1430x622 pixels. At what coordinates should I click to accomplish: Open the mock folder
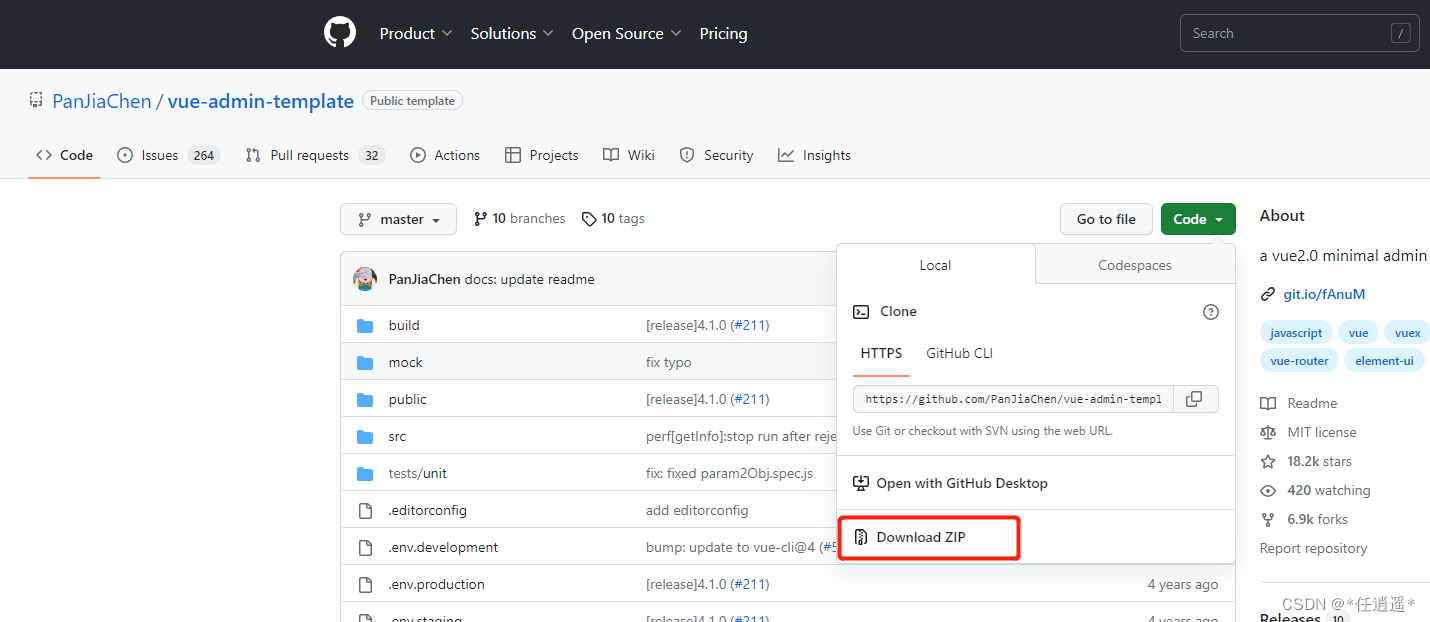406,362
